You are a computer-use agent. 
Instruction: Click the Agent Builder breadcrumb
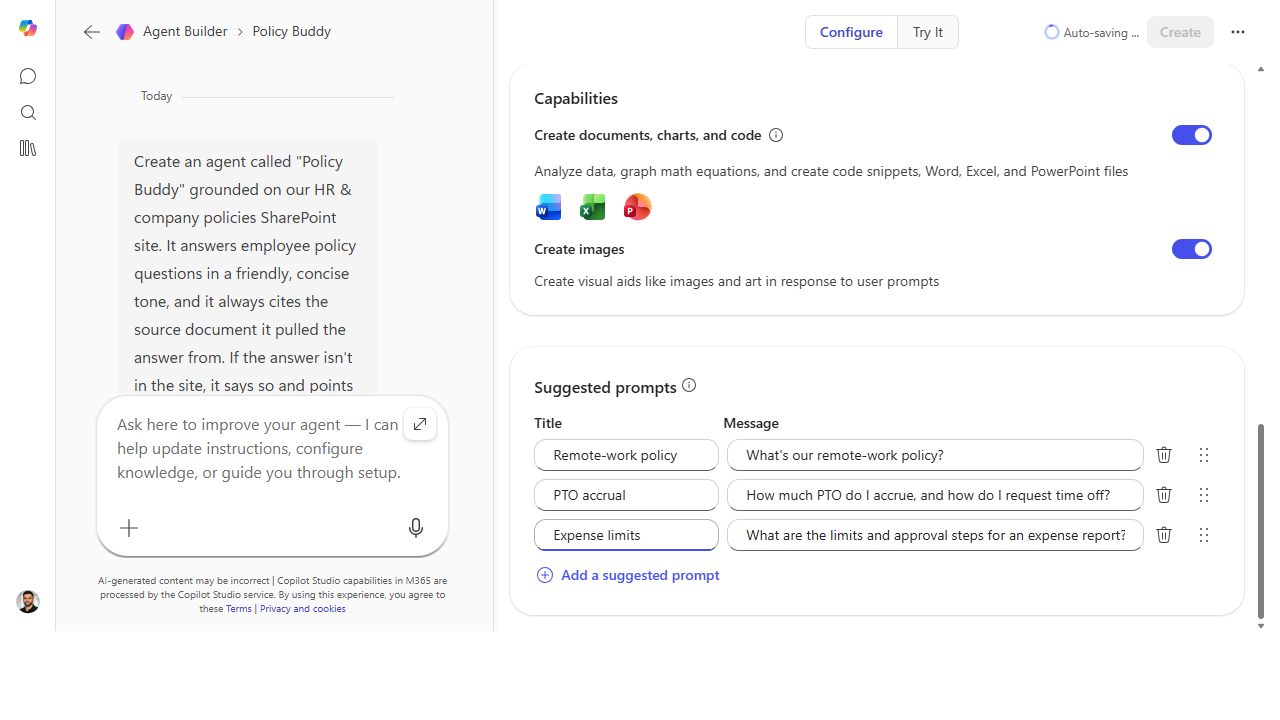185,32
